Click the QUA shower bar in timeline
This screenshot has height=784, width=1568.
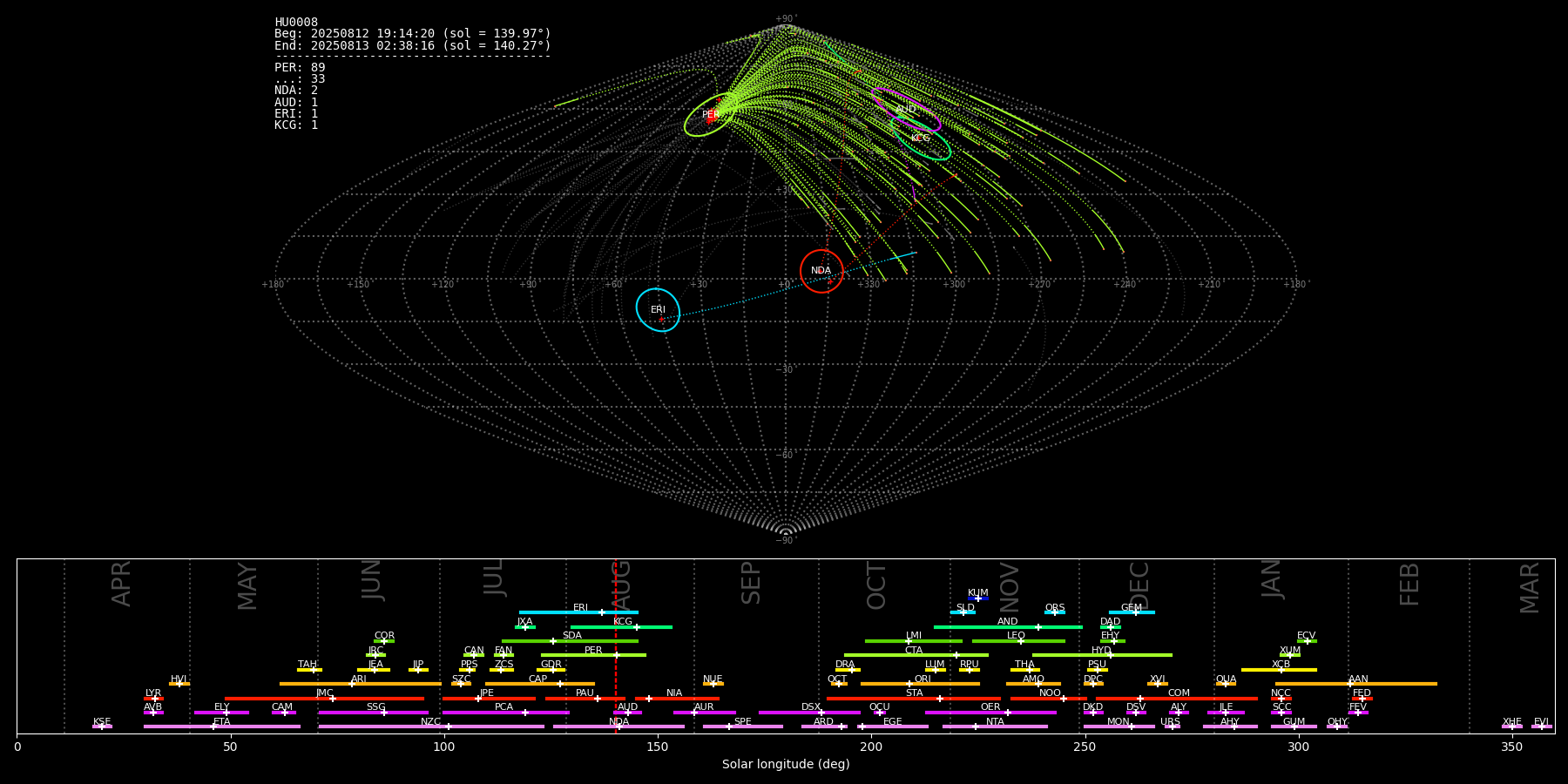pyautogui.click(x=1226, y=684)
